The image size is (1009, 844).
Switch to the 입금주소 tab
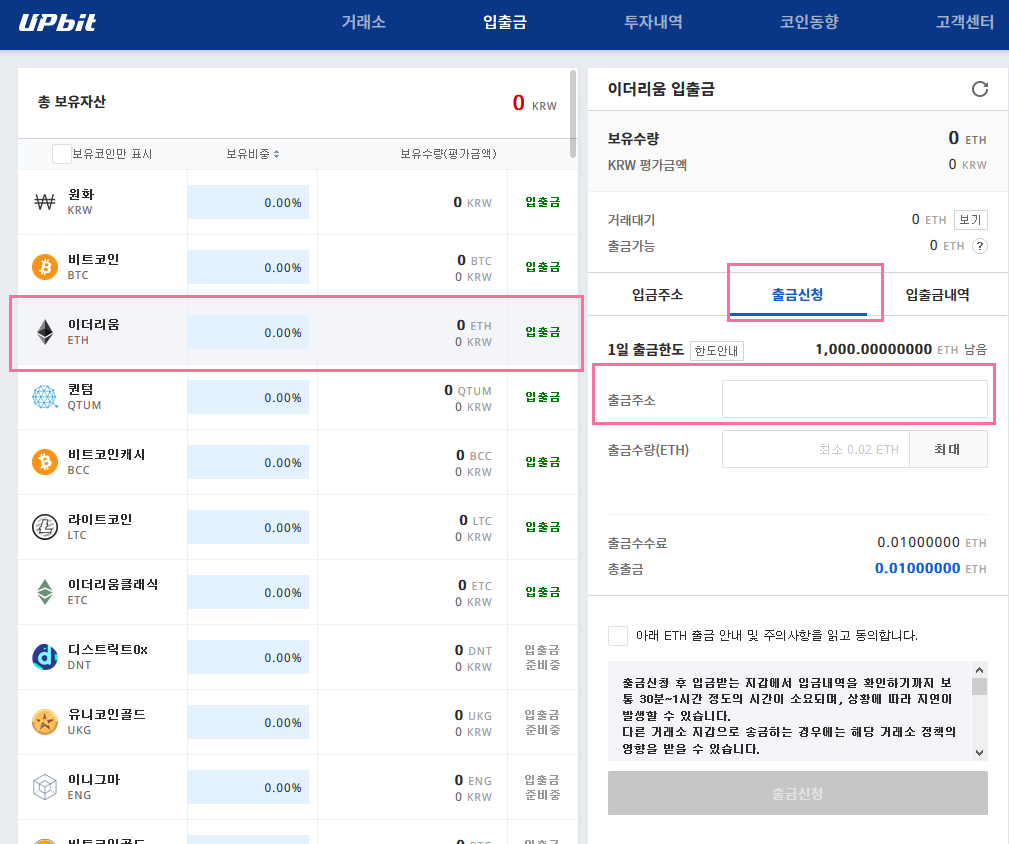[x=658, y=295]
